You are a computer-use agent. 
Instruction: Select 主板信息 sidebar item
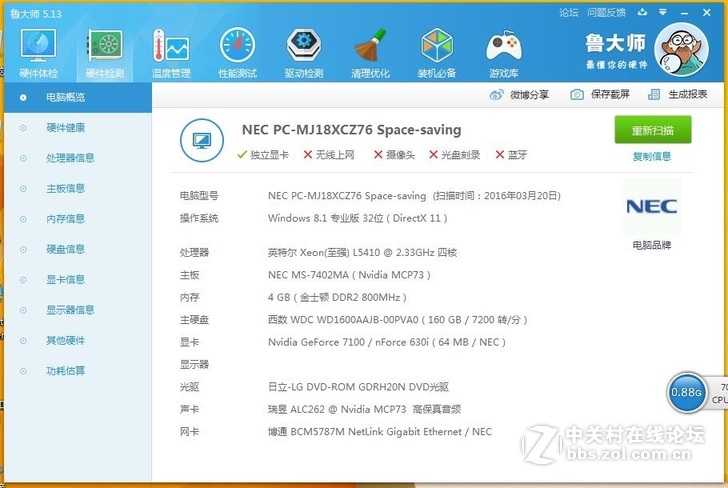(x=78, y=189)
